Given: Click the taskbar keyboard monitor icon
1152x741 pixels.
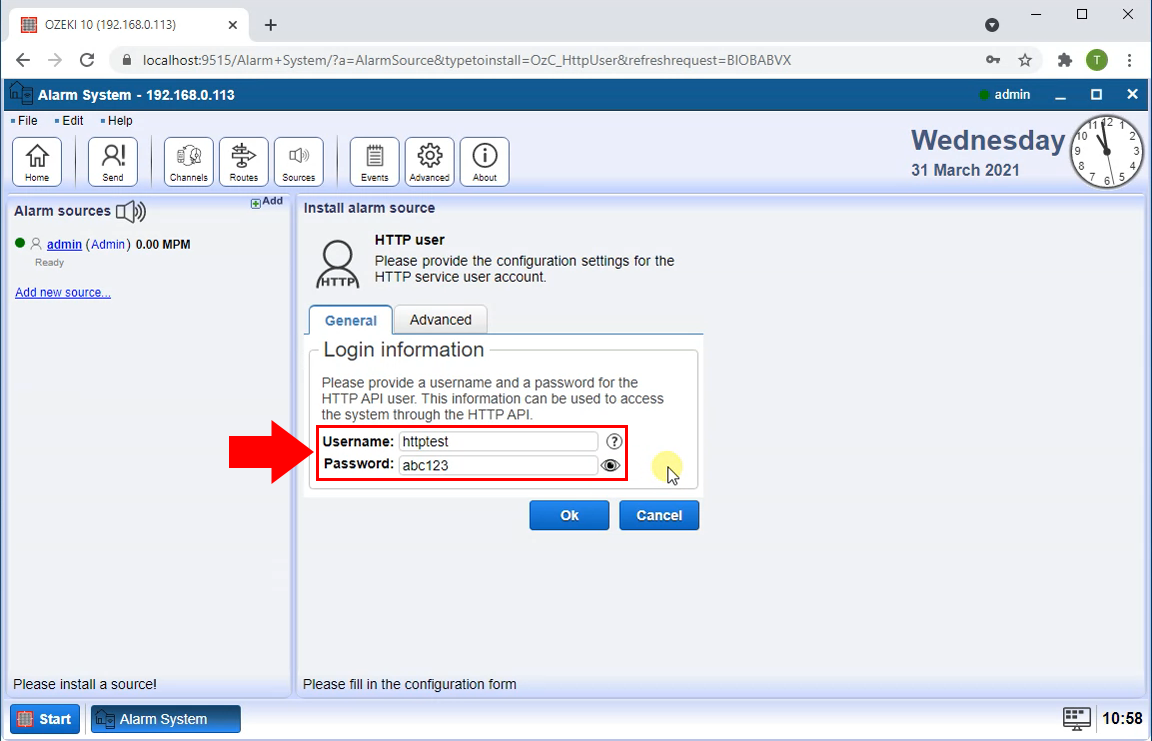Looking at the screenshot, I should (x=1076, y=719).
